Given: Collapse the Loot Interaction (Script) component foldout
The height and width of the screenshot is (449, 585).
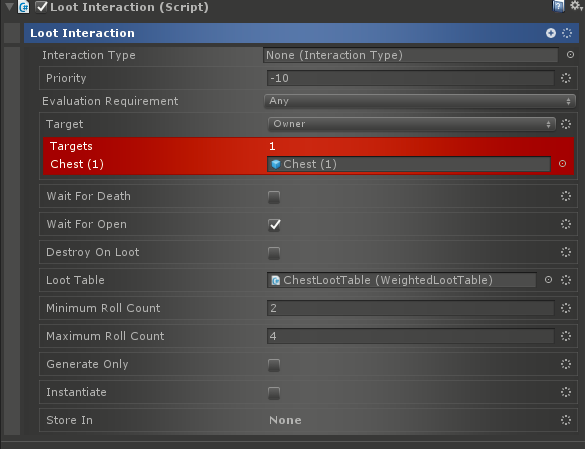Looking at the screenshot, I should pos(9,6).
